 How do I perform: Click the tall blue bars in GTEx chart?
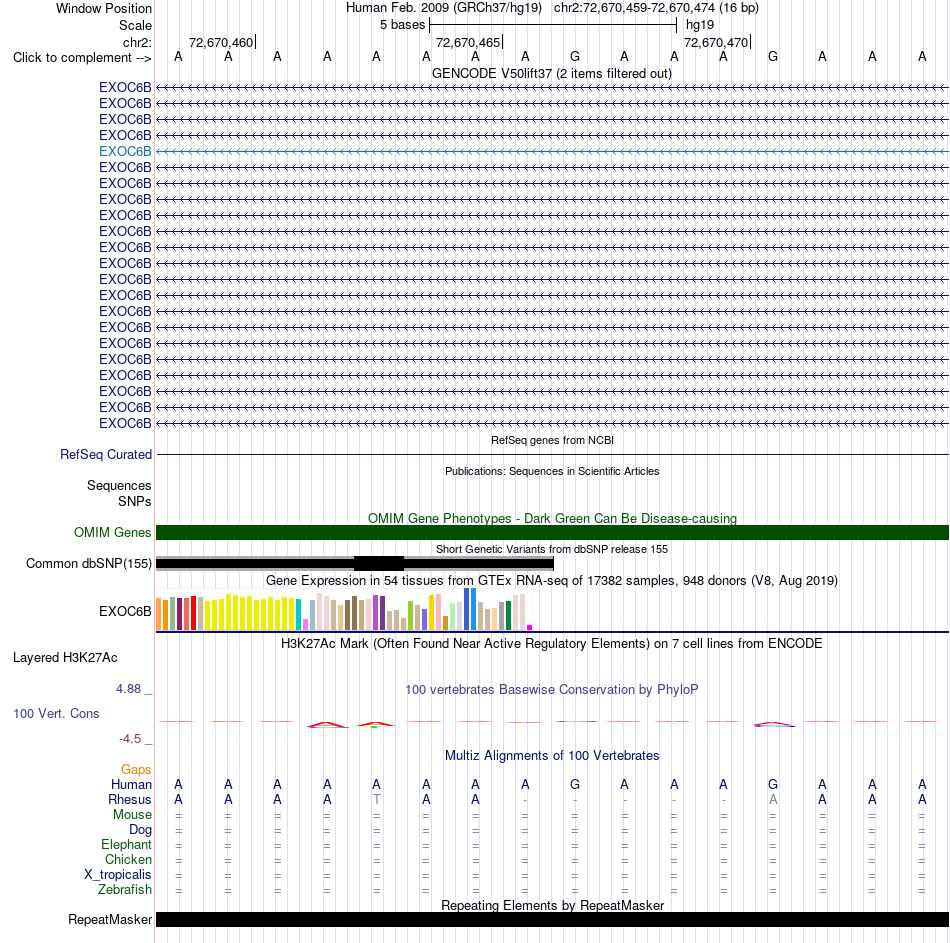[470, 609]
